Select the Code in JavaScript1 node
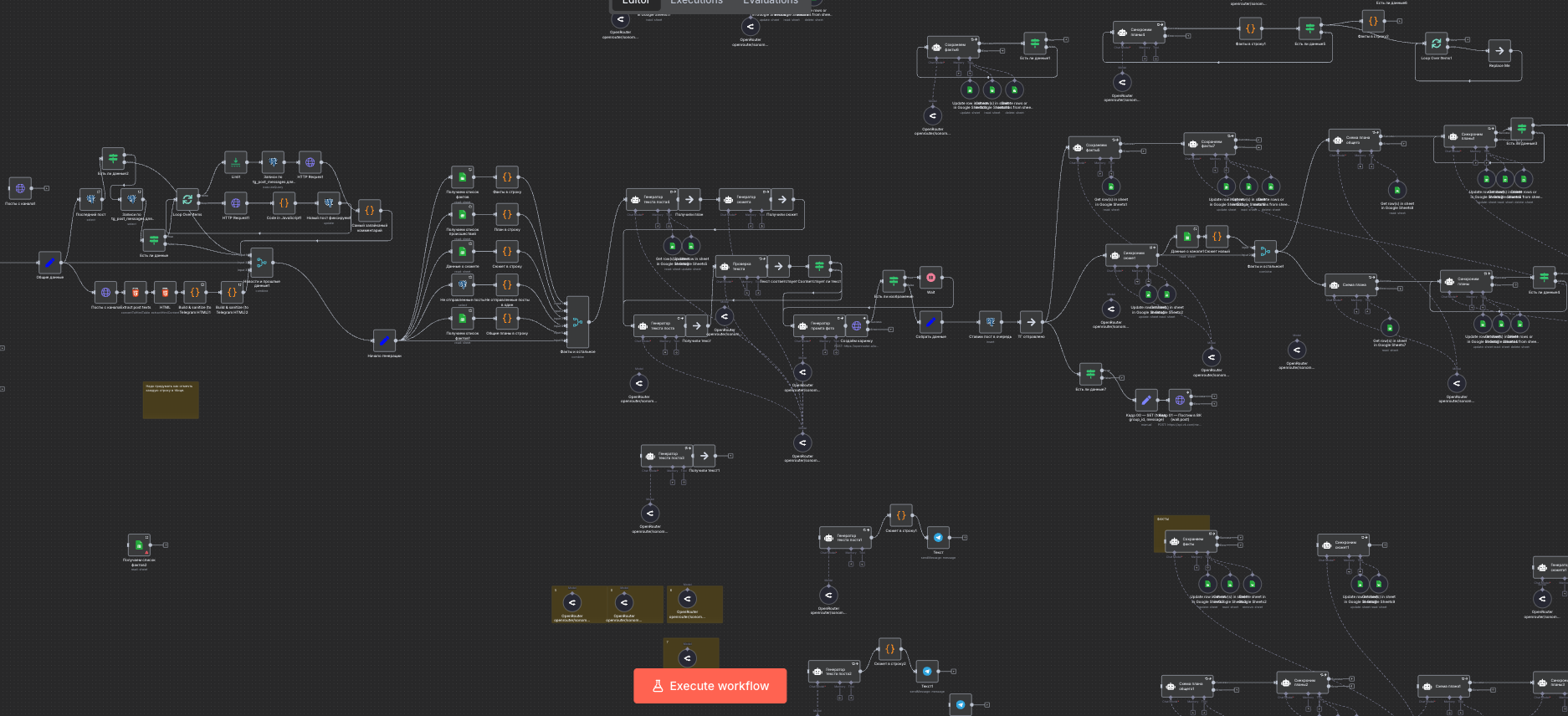Screen dimensions: 1568x716 [284, 203]
